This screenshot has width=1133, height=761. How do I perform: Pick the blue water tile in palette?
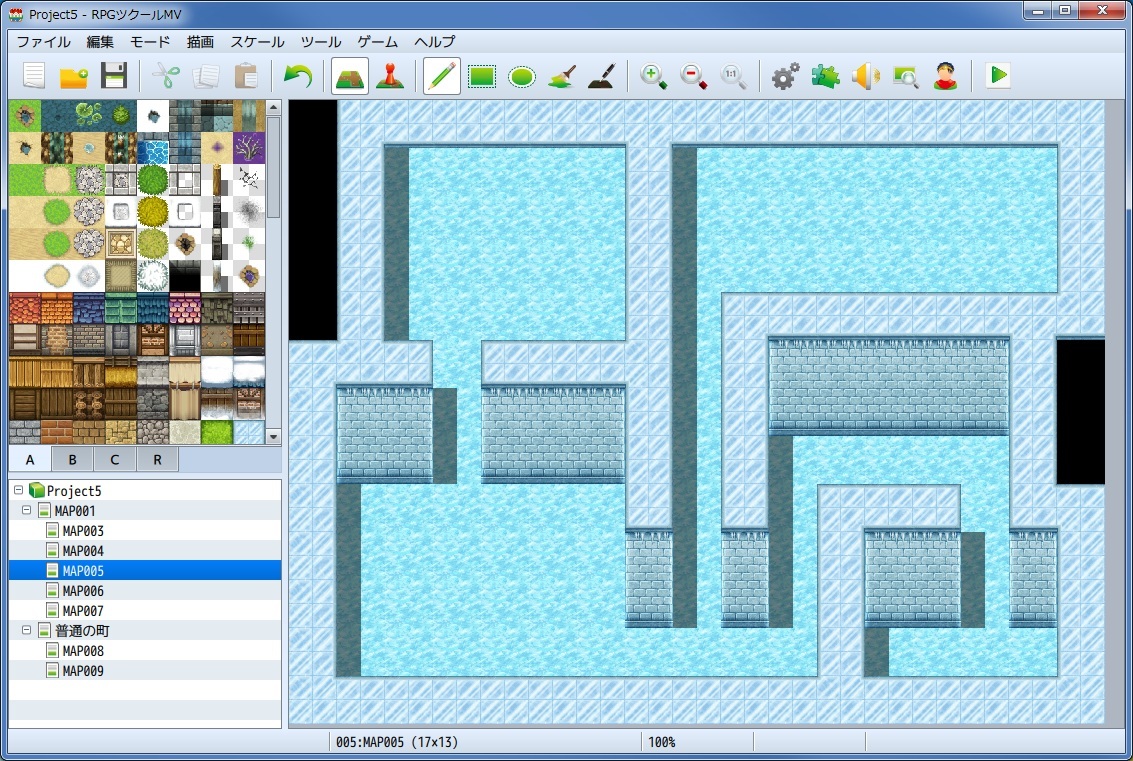click(152, 148)
